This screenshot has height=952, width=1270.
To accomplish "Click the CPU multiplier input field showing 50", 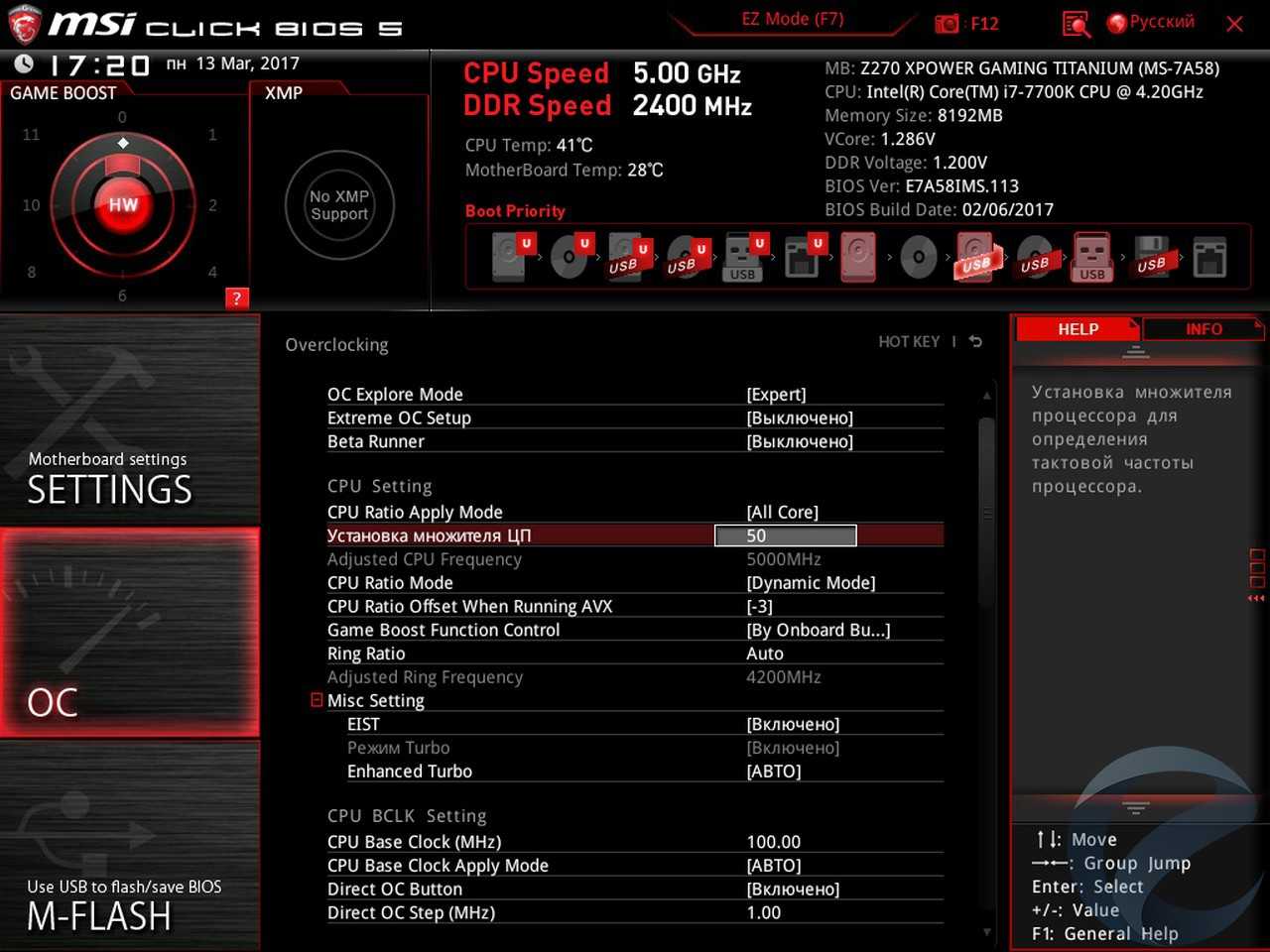I will click(785, 536).
